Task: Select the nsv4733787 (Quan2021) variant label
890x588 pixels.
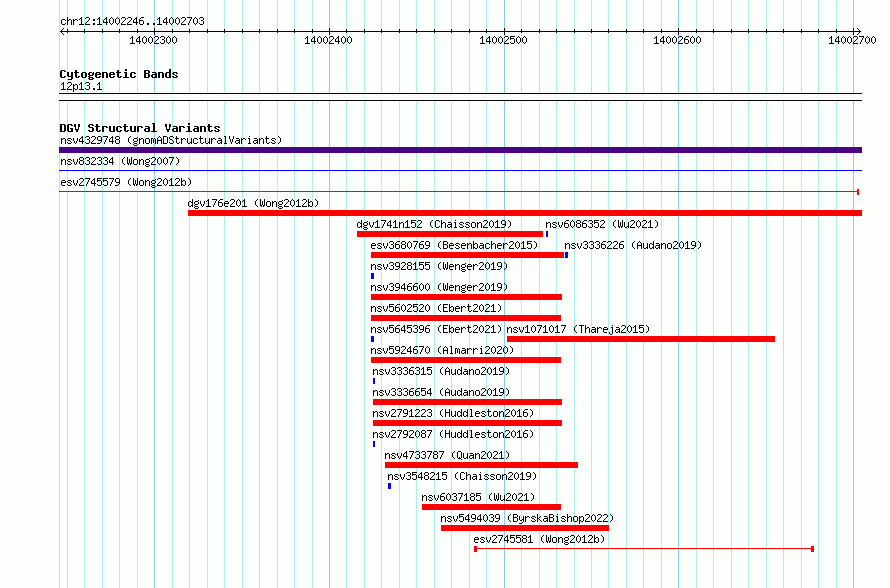Action: pos(447,455)
